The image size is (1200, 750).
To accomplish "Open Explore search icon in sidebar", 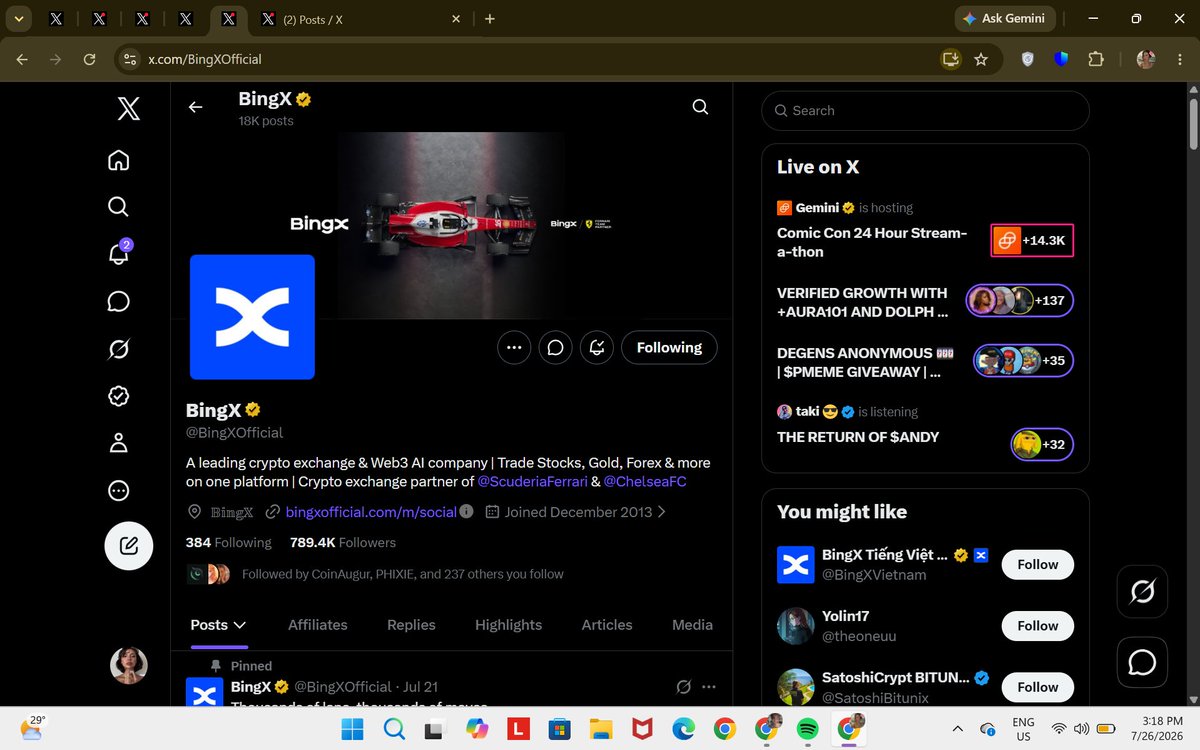I will tap(118, 207).
